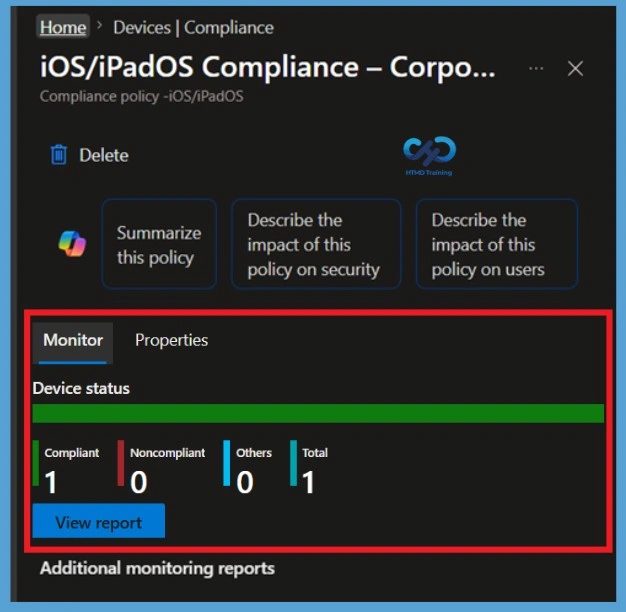Select the Noncompliant count value
Screen dimensions: 626x612
(139, 482)
